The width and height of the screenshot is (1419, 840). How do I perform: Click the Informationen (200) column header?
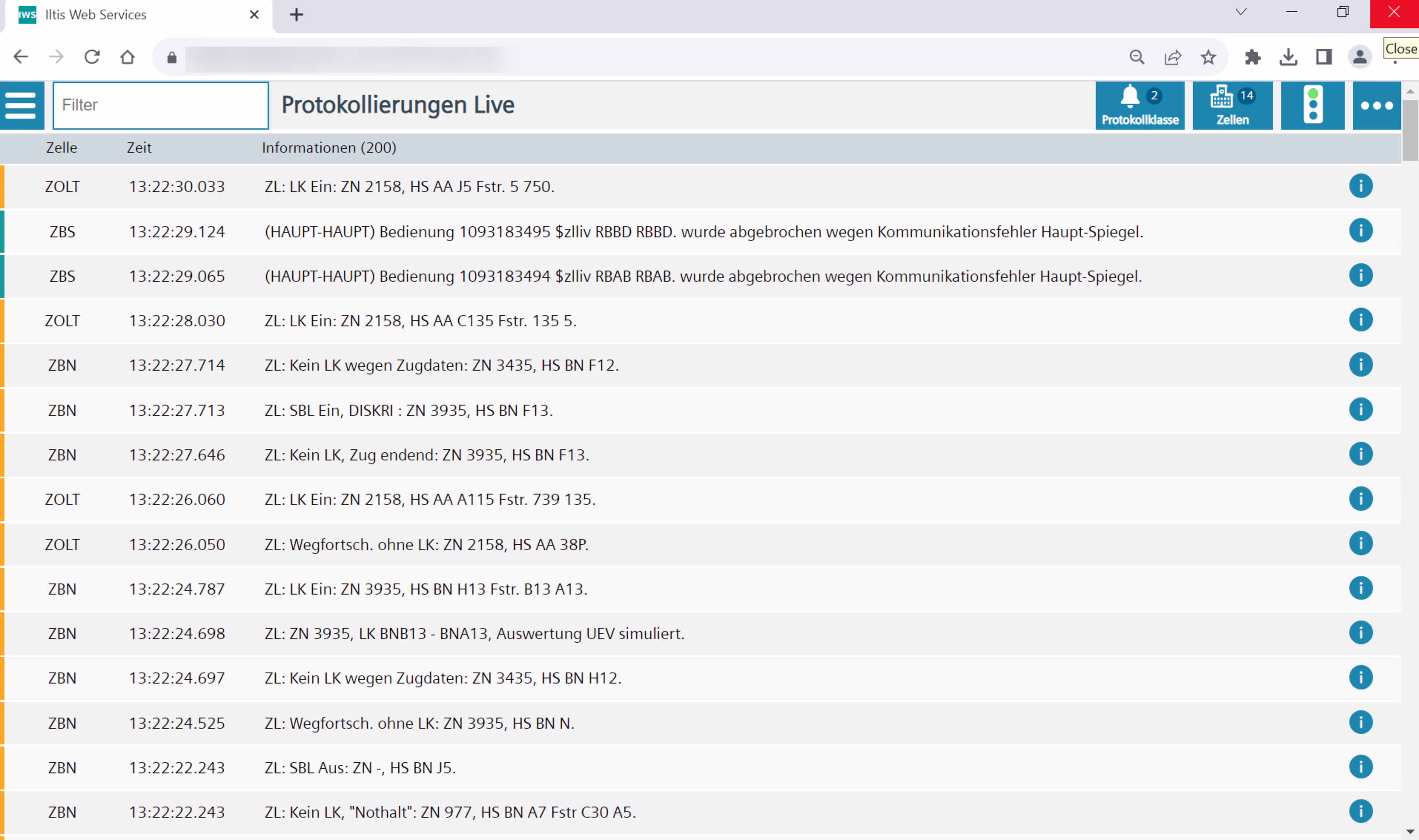(x=329, y=148)
